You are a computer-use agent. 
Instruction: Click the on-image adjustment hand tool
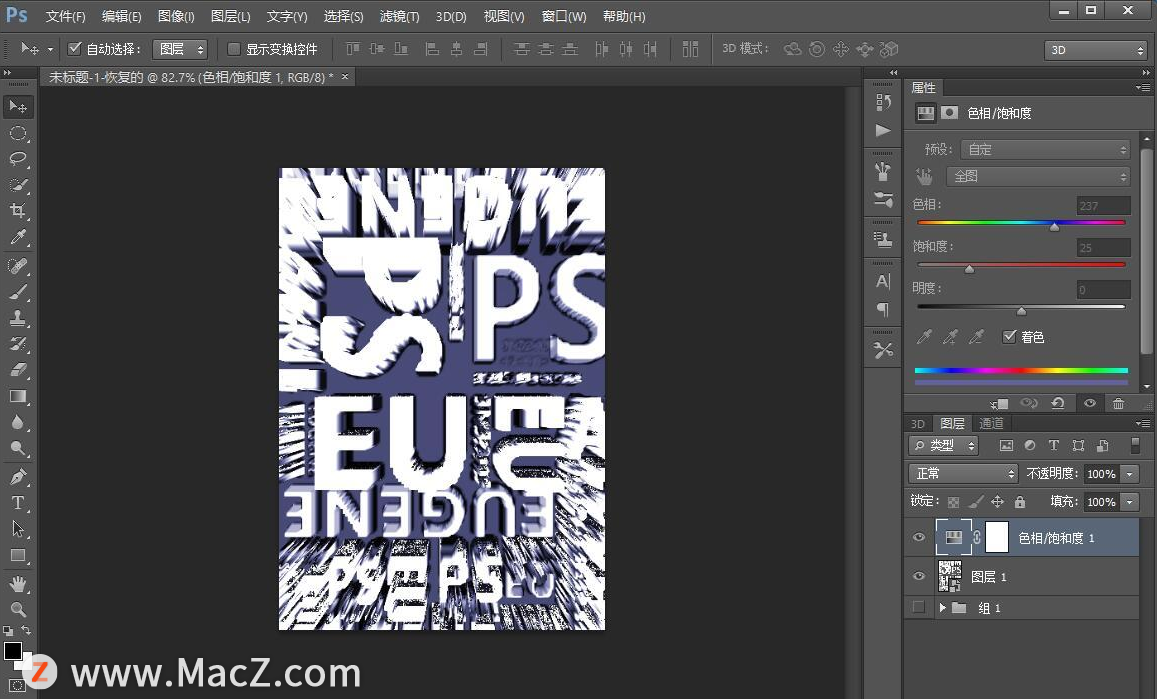(x=924, y=176)
